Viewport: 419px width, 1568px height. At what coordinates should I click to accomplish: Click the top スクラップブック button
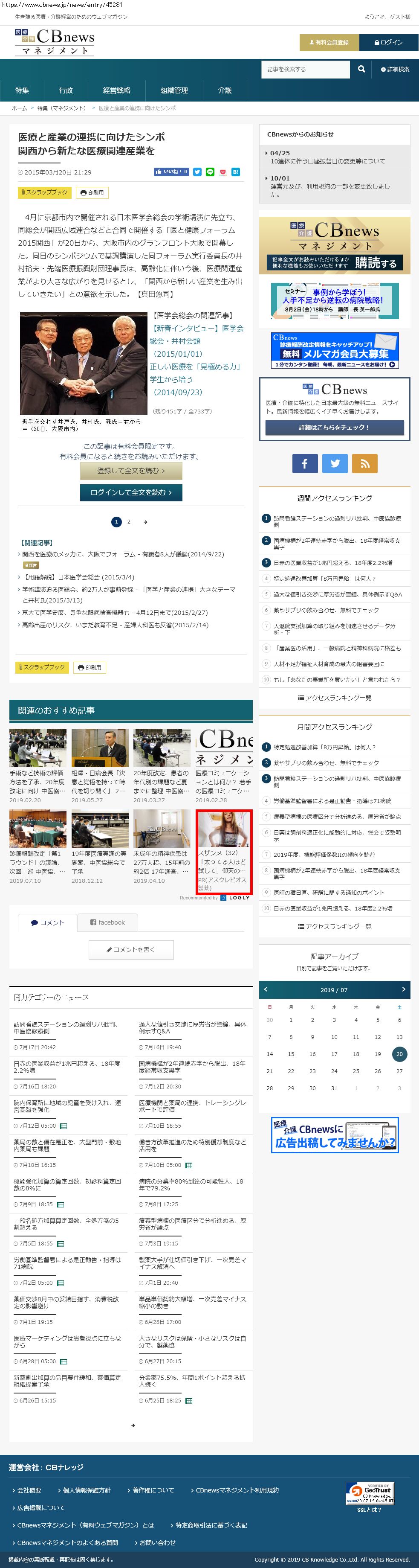tap(44, 192)
